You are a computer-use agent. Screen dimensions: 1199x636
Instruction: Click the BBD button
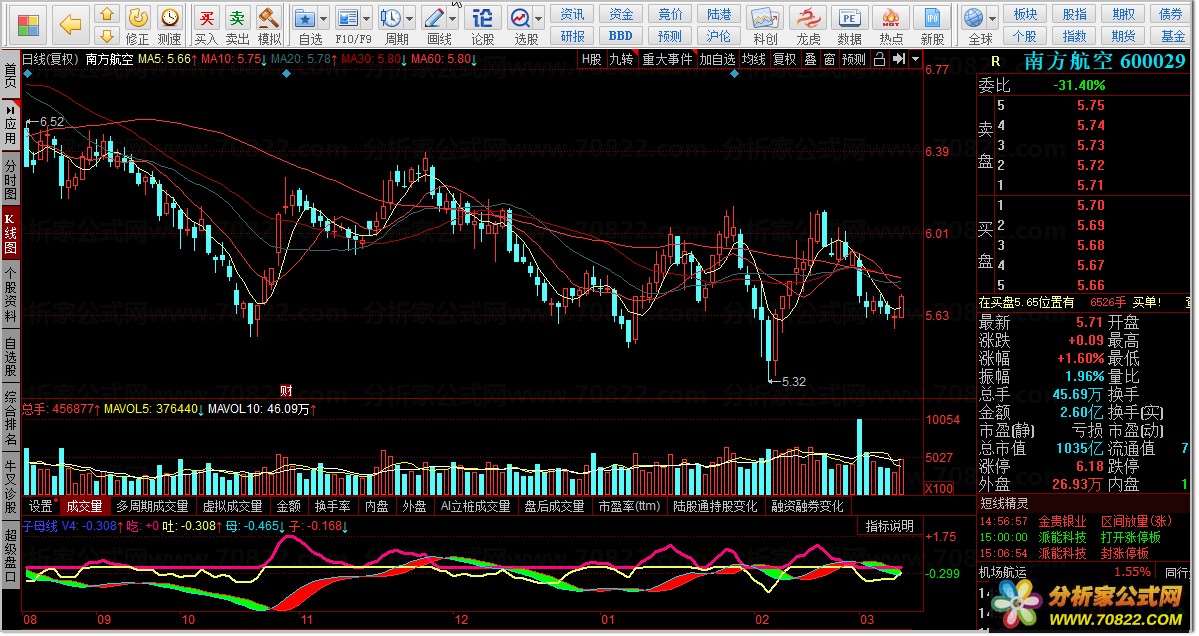[x=621, y=36]
